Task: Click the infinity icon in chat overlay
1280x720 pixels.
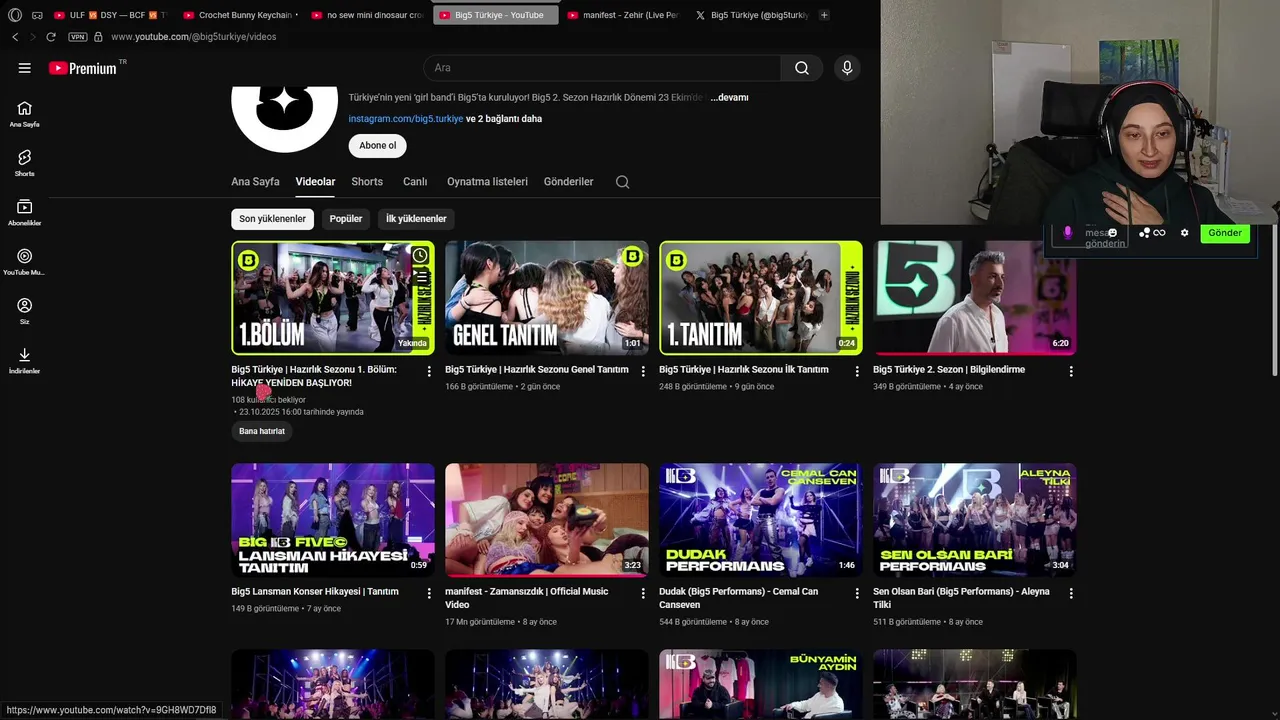Action: [1159, 233]
